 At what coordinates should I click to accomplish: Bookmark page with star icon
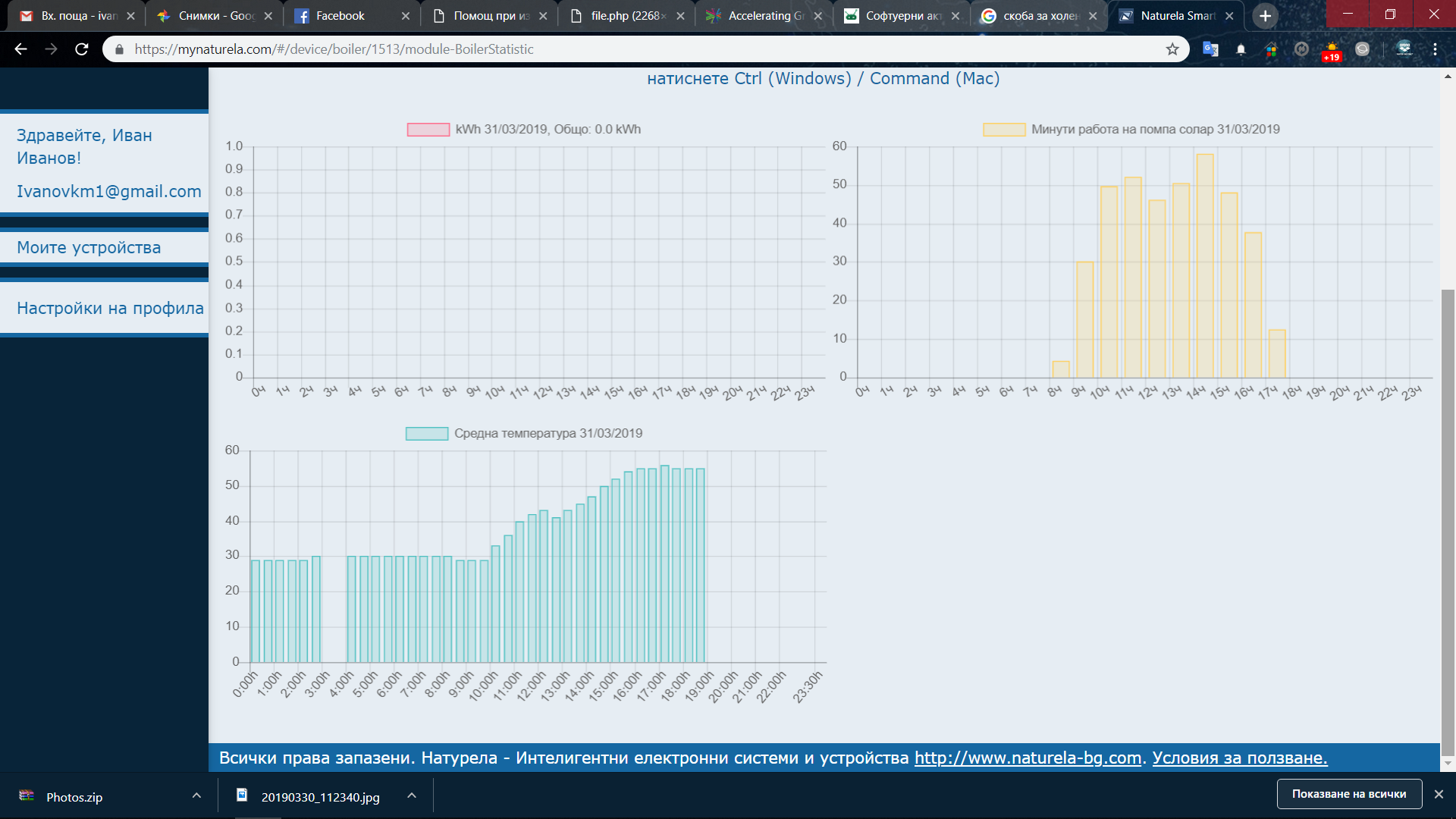point(1172,49)
